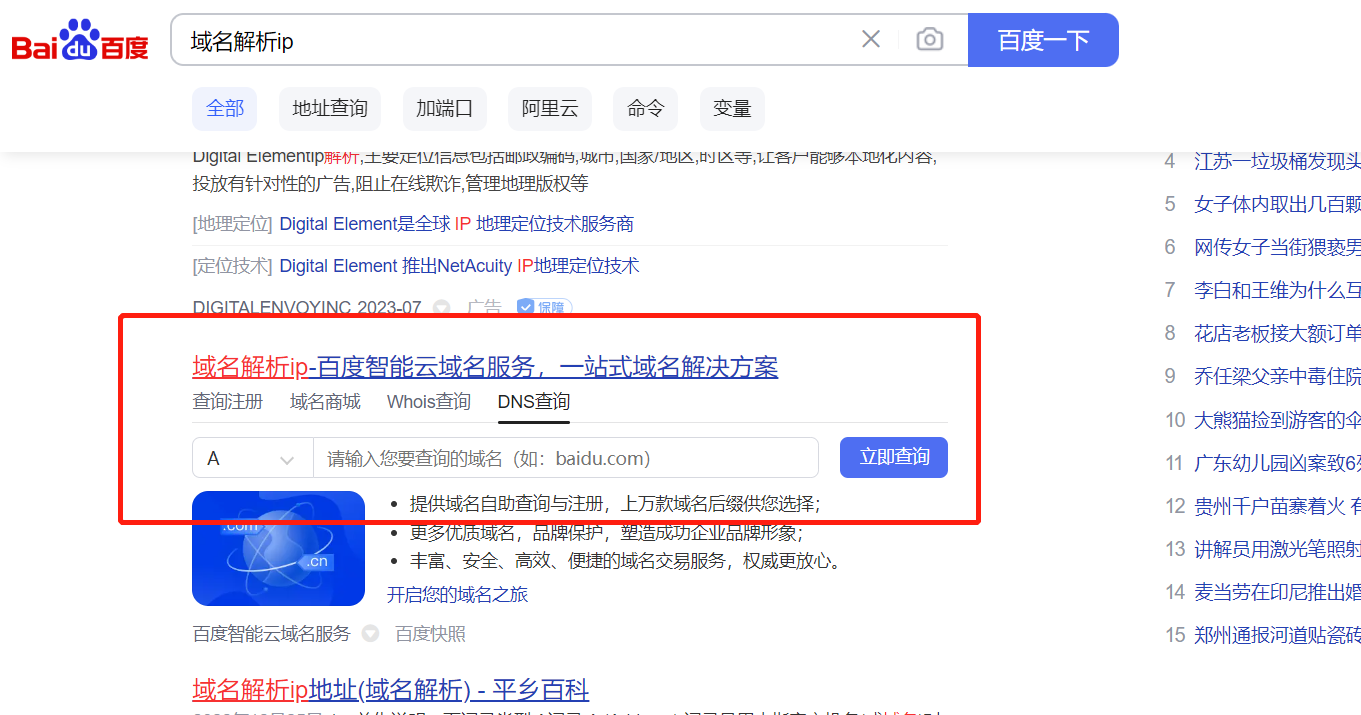Click the 提供域名自助查询与注册 bullet text
The image size is (1361, 715).
tap(615, 504)
